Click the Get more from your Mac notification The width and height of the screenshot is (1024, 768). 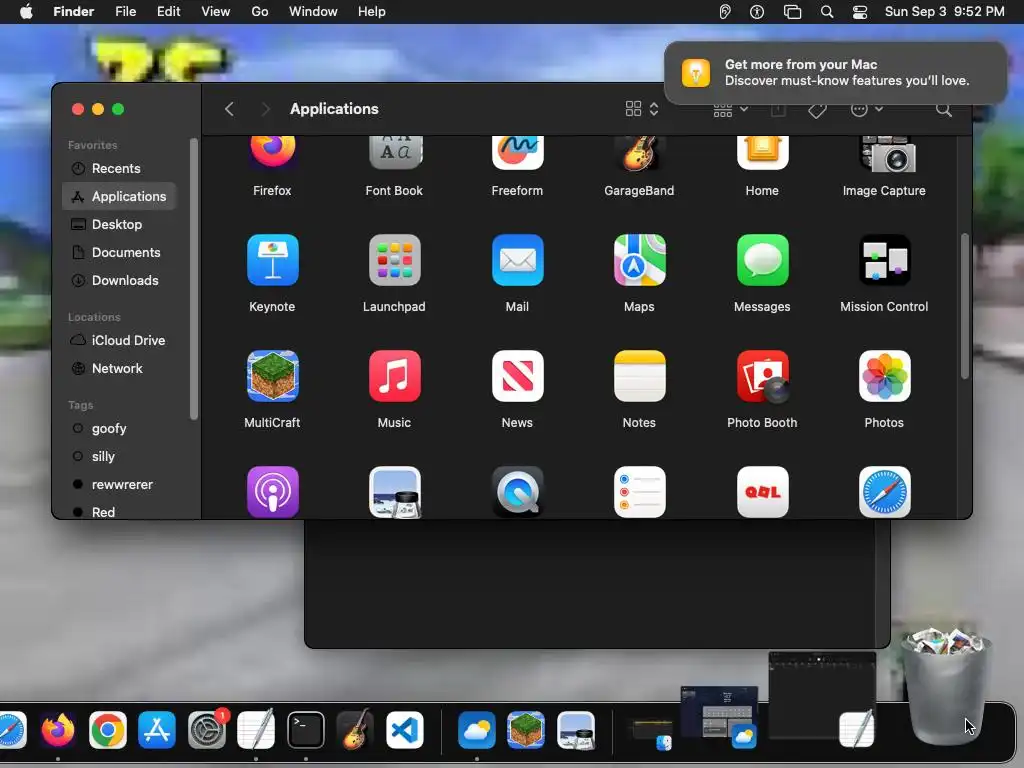click(836, 72)
